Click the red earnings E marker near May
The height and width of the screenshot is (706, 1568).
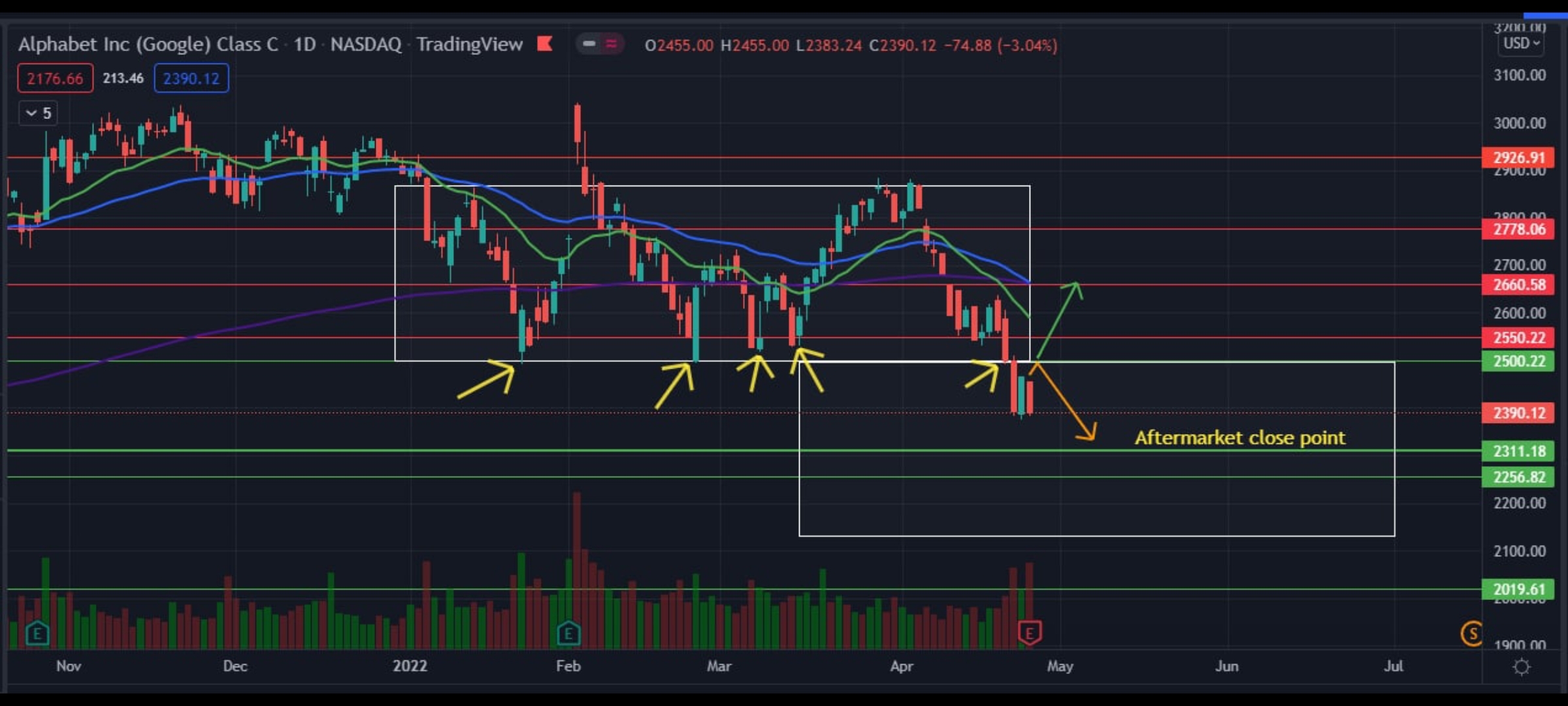click(1030, 632)
